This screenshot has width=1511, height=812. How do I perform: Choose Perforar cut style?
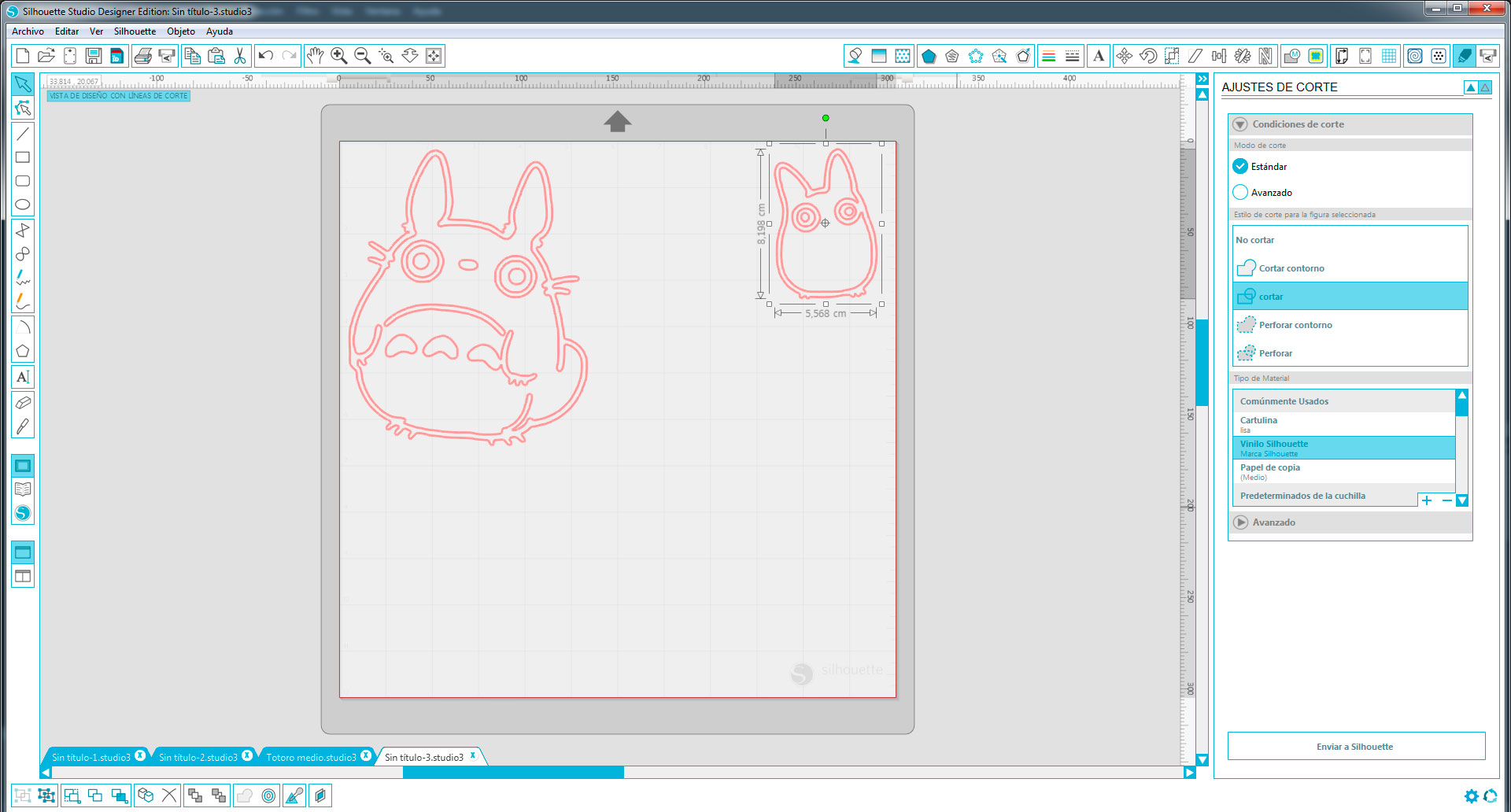[x=1350, y=353]
